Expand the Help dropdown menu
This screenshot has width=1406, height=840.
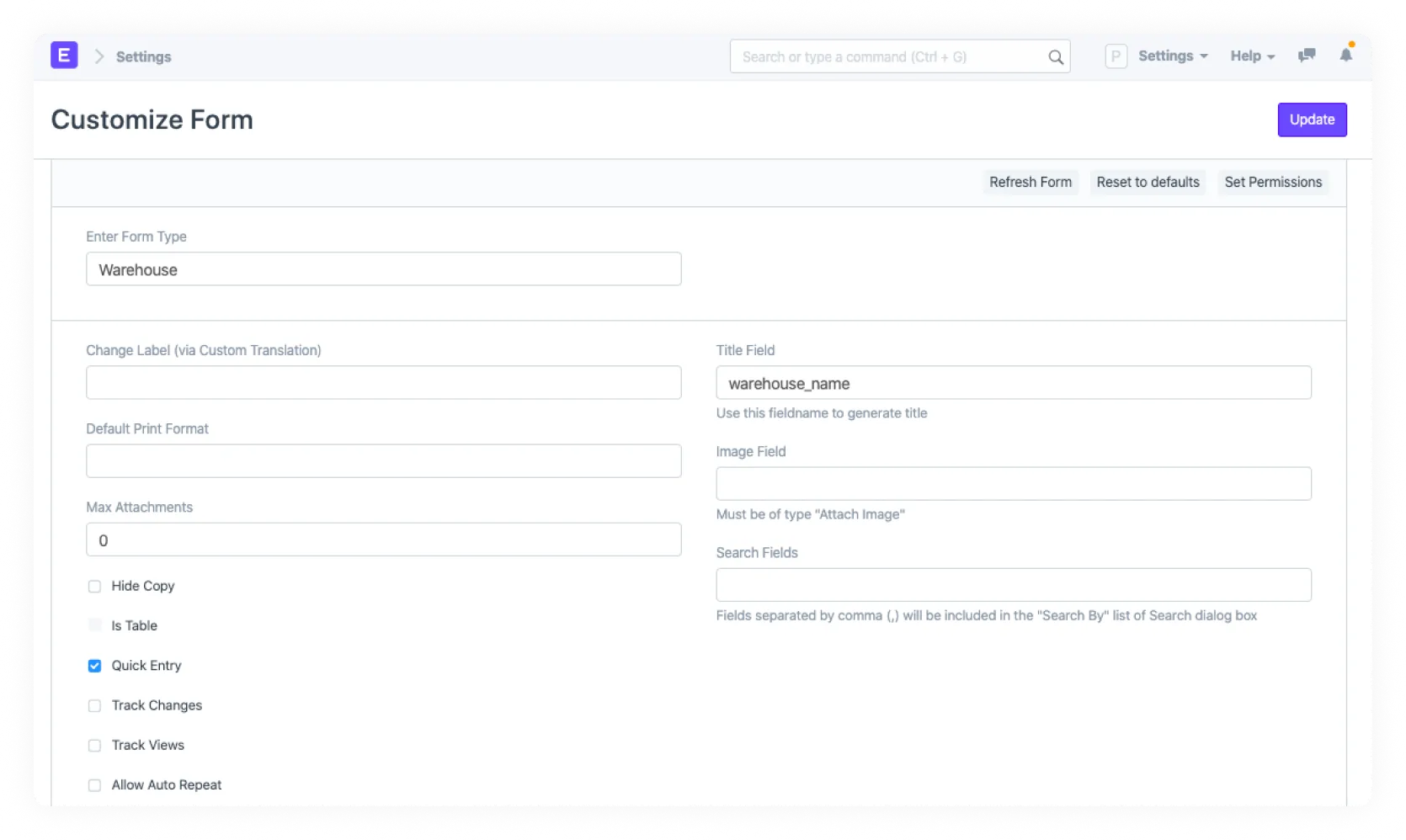click(x=1252, y=56)
